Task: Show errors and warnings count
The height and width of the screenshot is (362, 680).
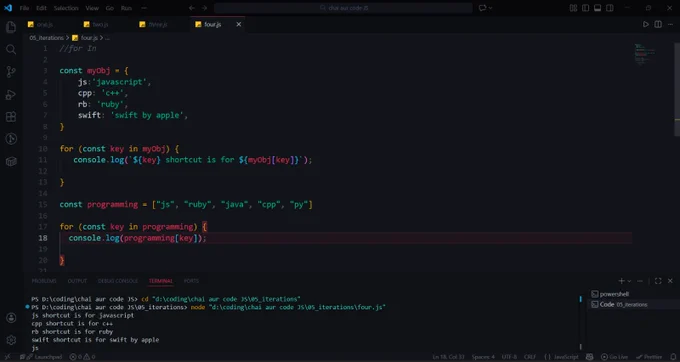Action: point(82,357)
